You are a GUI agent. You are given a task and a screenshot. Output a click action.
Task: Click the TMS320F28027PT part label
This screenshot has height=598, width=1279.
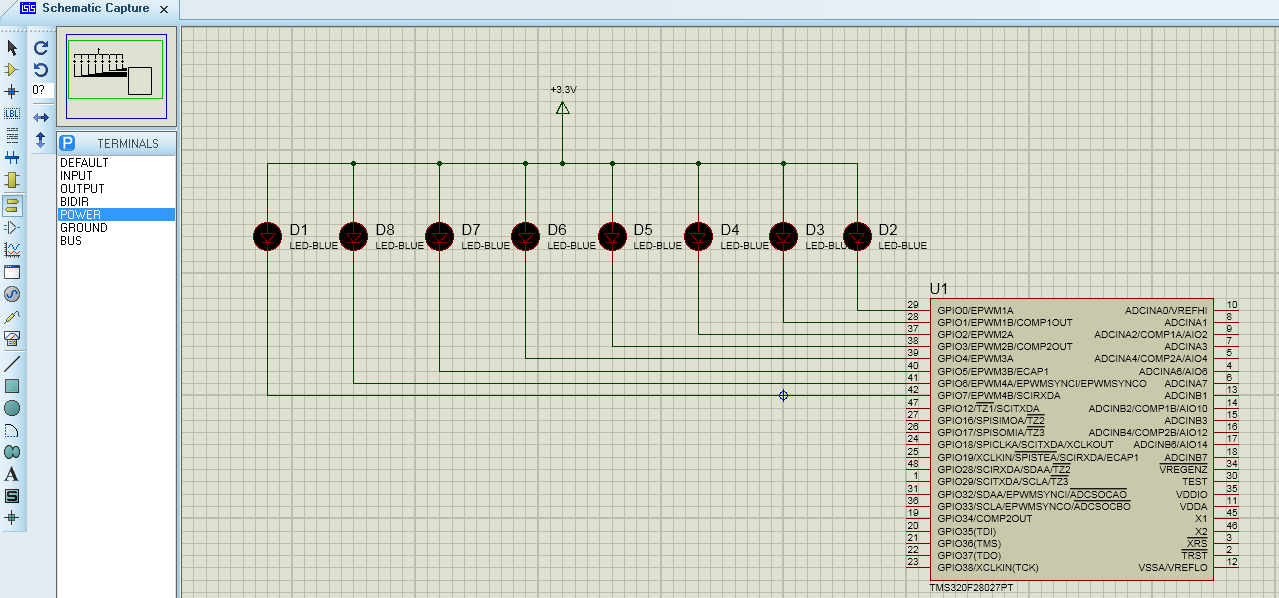point(971,587)
